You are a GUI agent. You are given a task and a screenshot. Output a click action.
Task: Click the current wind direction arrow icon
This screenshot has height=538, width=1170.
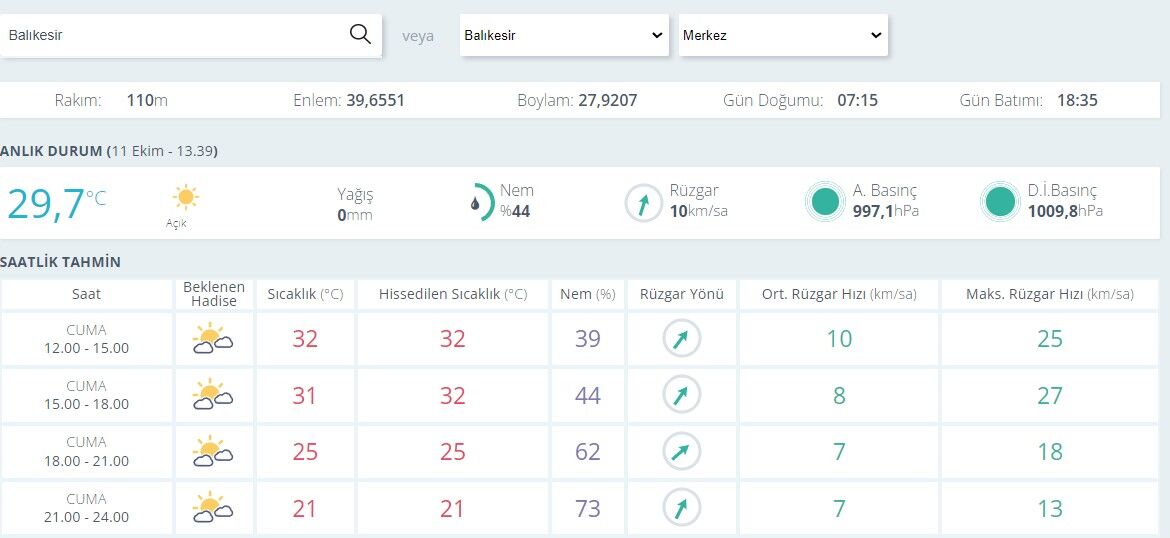coord(643,202)
